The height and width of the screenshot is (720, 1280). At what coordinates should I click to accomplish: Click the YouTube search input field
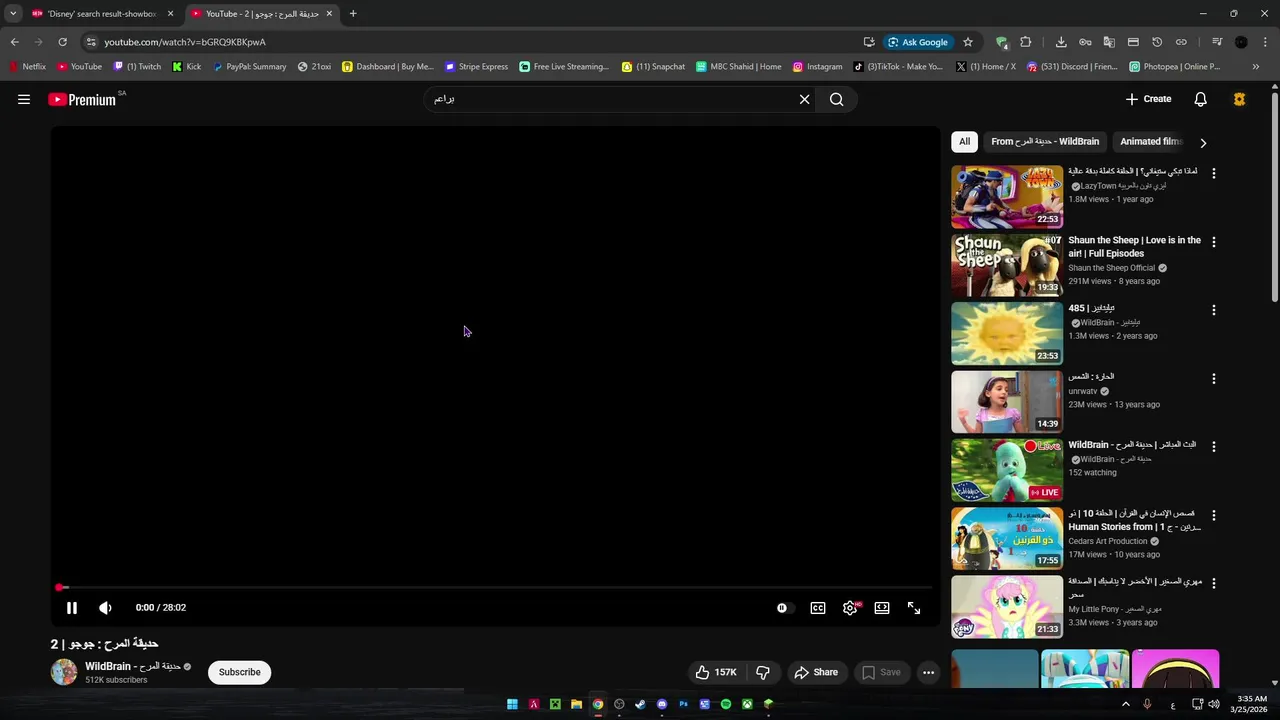610,99
